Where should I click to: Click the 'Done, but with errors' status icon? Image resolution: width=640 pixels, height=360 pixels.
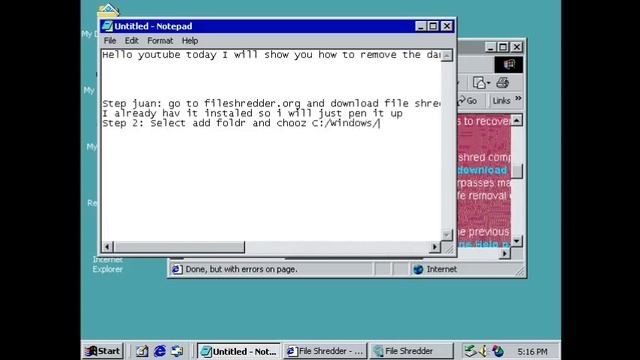(x=177, y=269)
